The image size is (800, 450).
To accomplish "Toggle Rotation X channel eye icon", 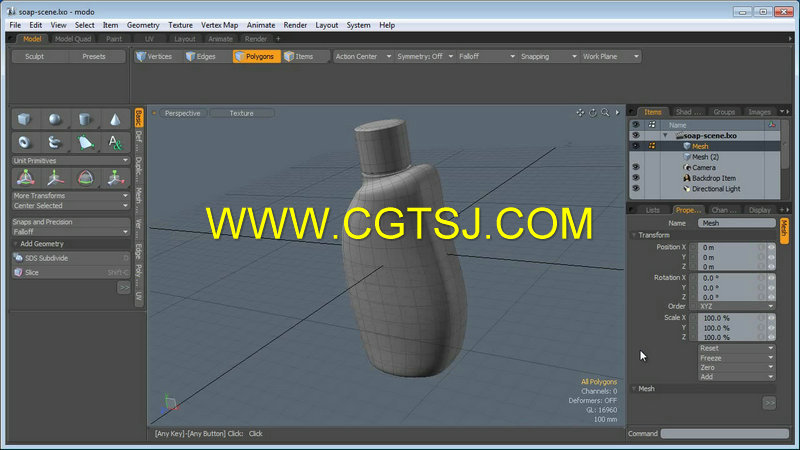I will (x=771, y=278).
